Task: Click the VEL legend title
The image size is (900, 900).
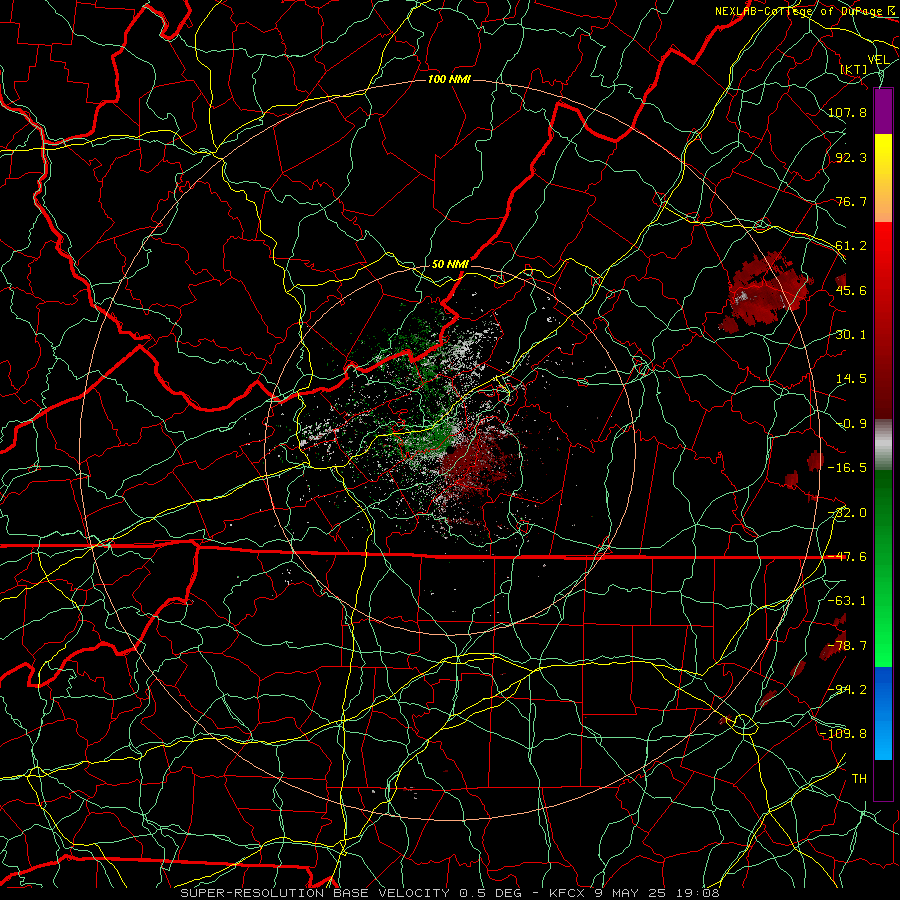Action: point(879,59)
